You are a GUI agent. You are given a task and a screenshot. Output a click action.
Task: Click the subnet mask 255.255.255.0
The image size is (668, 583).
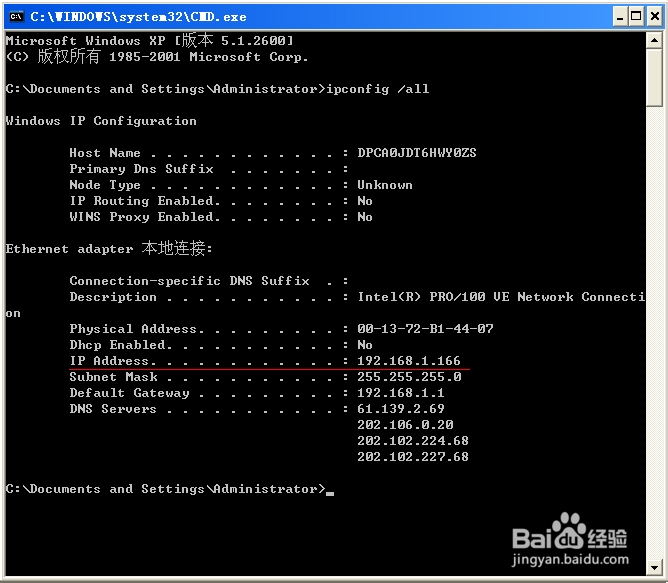pos(409,377)
